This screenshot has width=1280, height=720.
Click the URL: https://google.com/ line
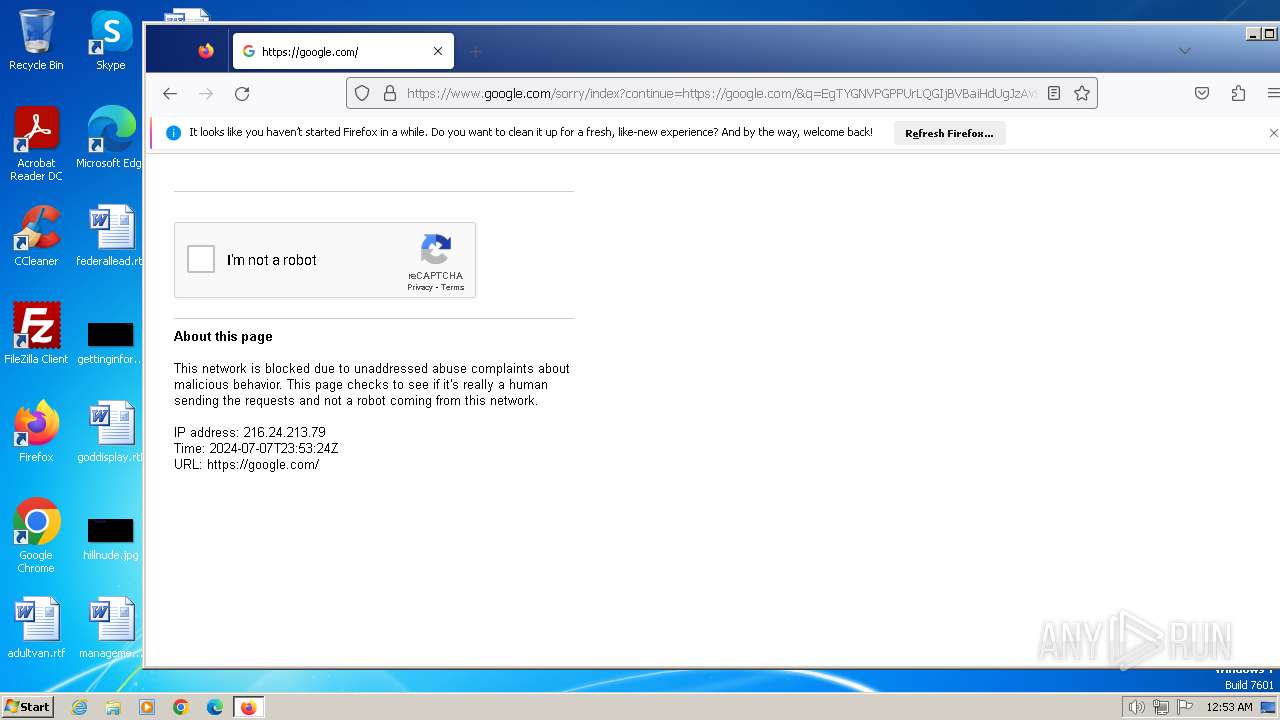[247, 465]
